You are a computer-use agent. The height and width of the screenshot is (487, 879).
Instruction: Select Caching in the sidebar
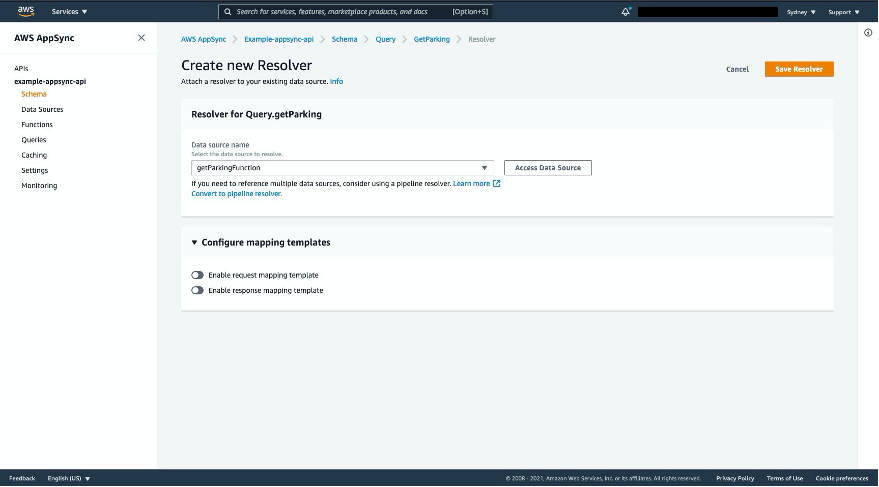click(x=34, y=155)
